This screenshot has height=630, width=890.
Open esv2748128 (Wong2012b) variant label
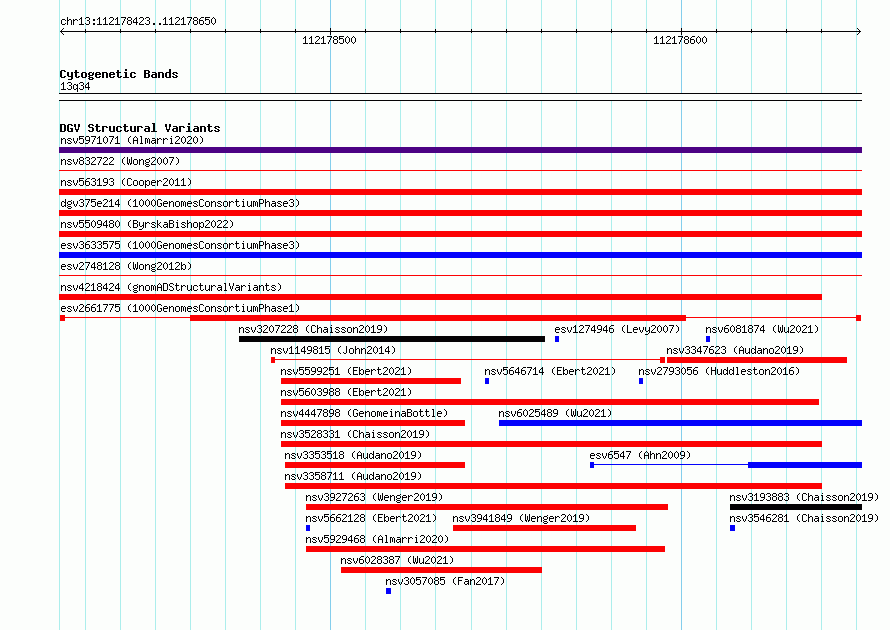126,266
